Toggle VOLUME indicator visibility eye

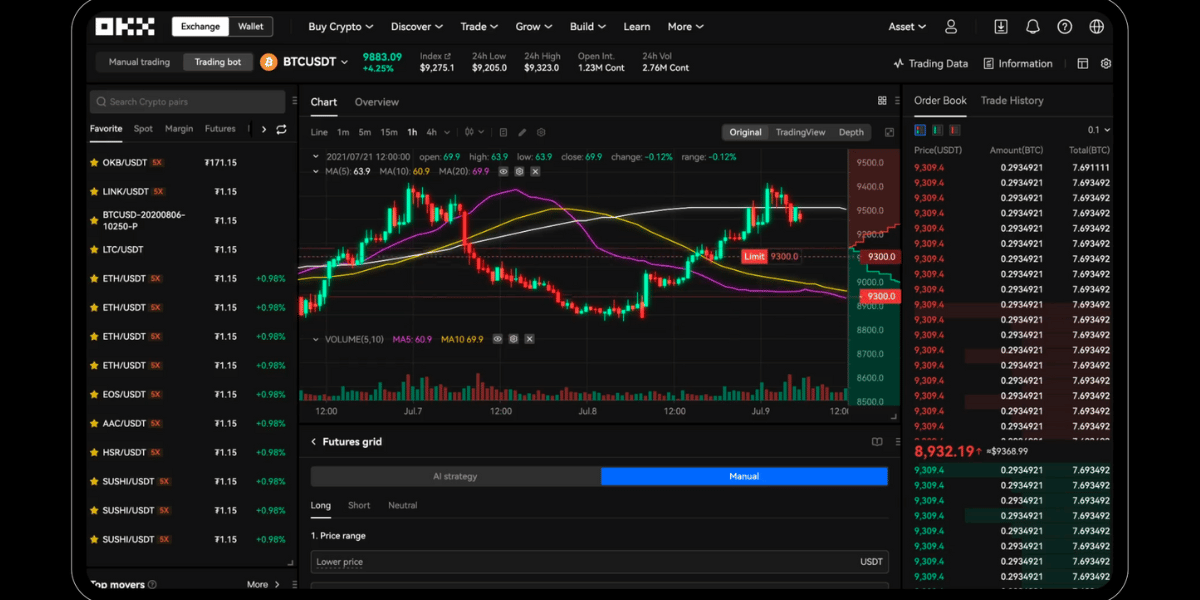tap(497, 339)
